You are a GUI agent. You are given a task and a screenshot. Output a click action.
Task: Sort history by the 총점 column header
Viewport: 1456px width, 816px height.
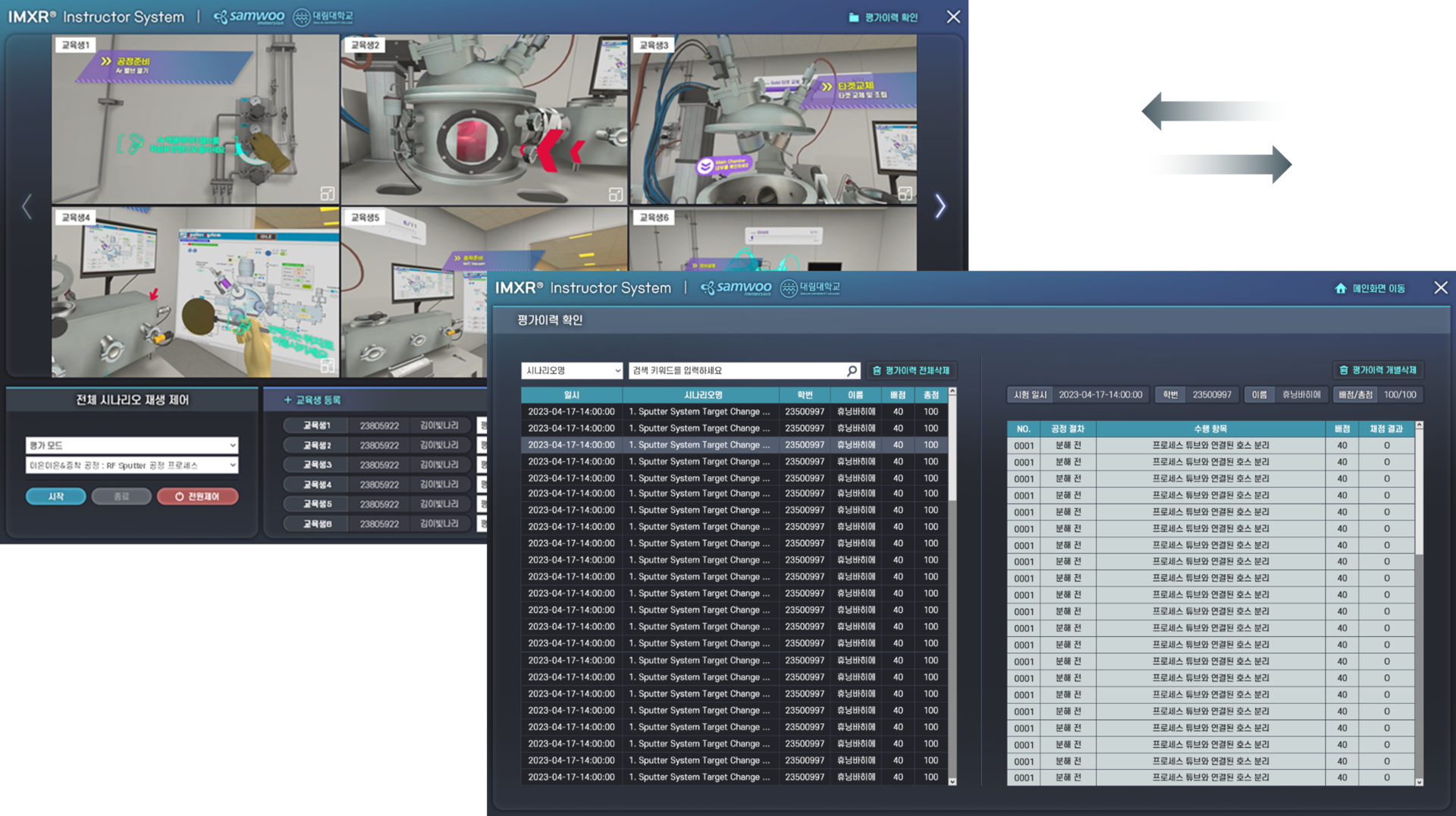pos(931,395)
